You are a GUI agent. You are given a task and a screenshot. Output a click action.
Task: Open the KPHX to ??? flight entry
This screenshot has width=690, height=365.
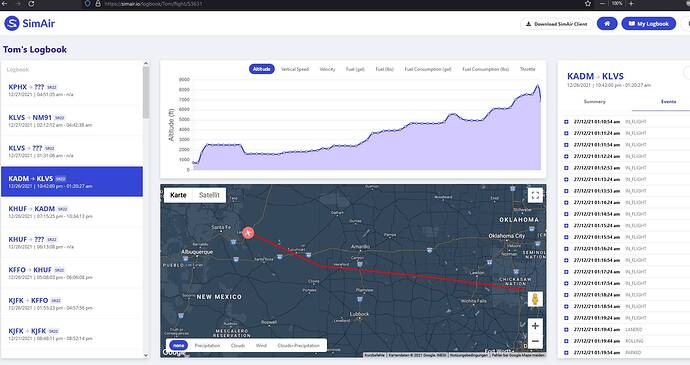point(72,90)
